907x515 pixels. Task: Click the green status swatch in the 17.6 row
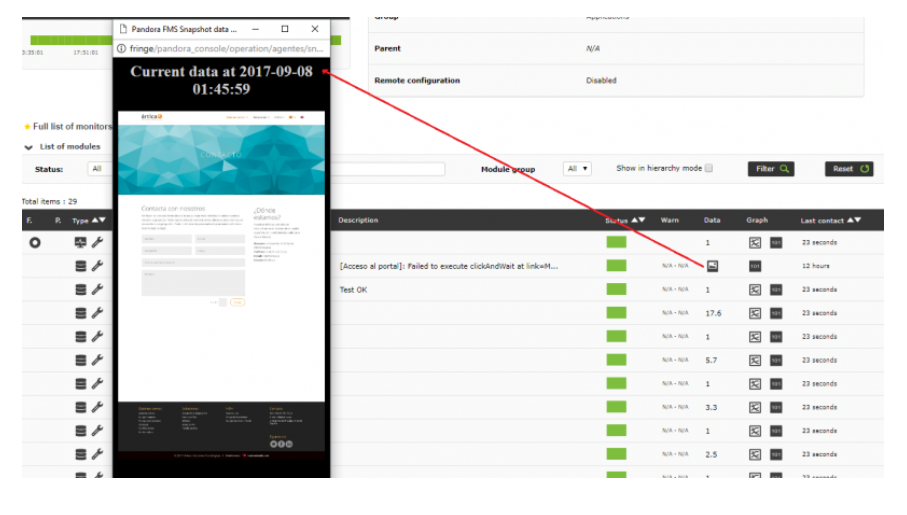coord(616,312)
